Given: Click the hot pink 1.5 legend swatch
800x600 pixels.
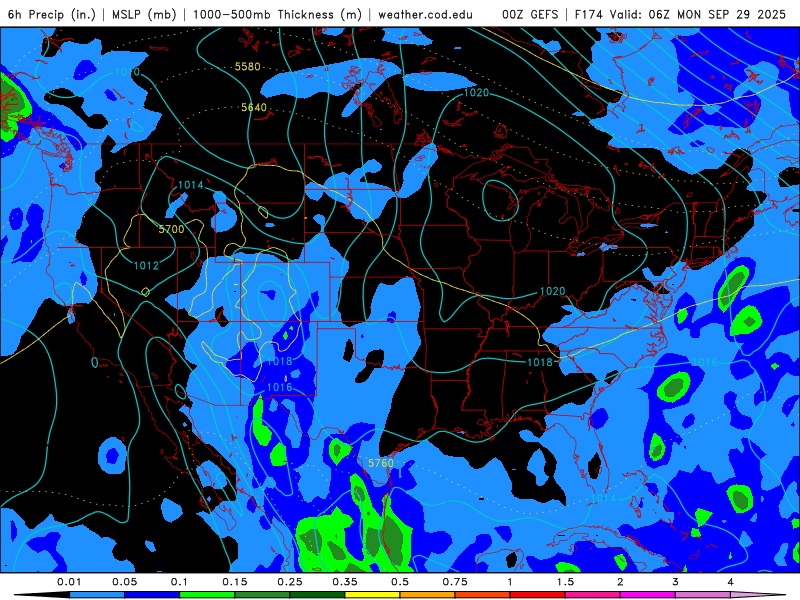Looking at the screenshot, I should point(593,595).
